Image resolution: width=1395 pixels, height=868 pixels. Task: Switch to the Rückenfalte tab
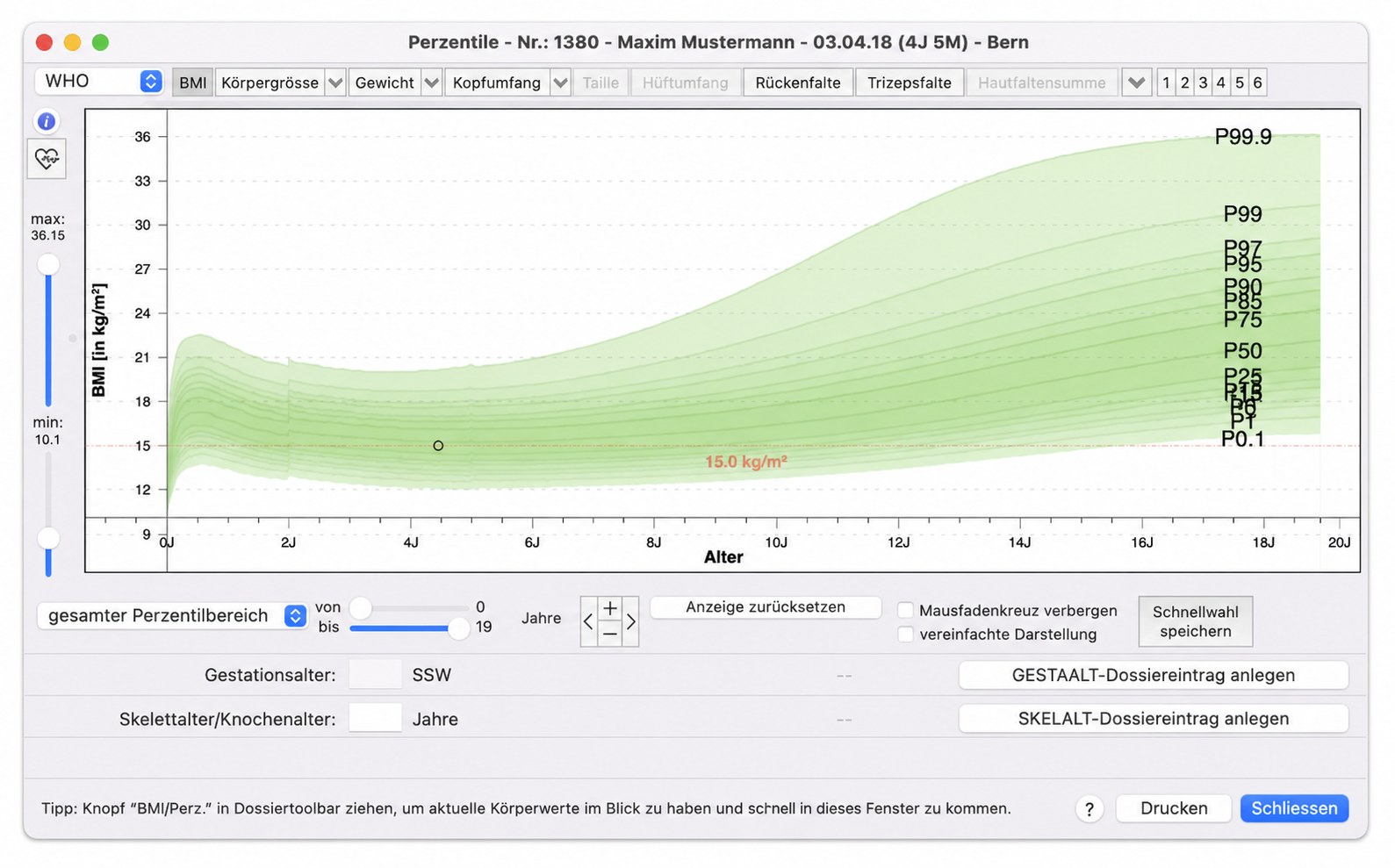(x=798, y=82)
